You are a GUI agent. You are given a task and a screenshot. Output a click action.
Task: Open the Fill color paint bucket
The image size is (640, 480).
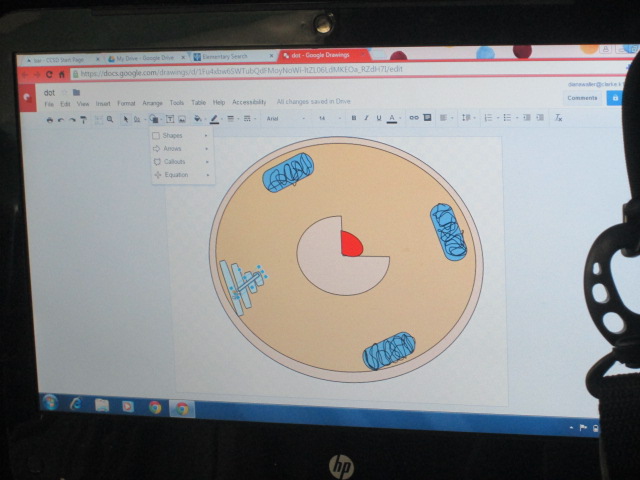(198, 119)
